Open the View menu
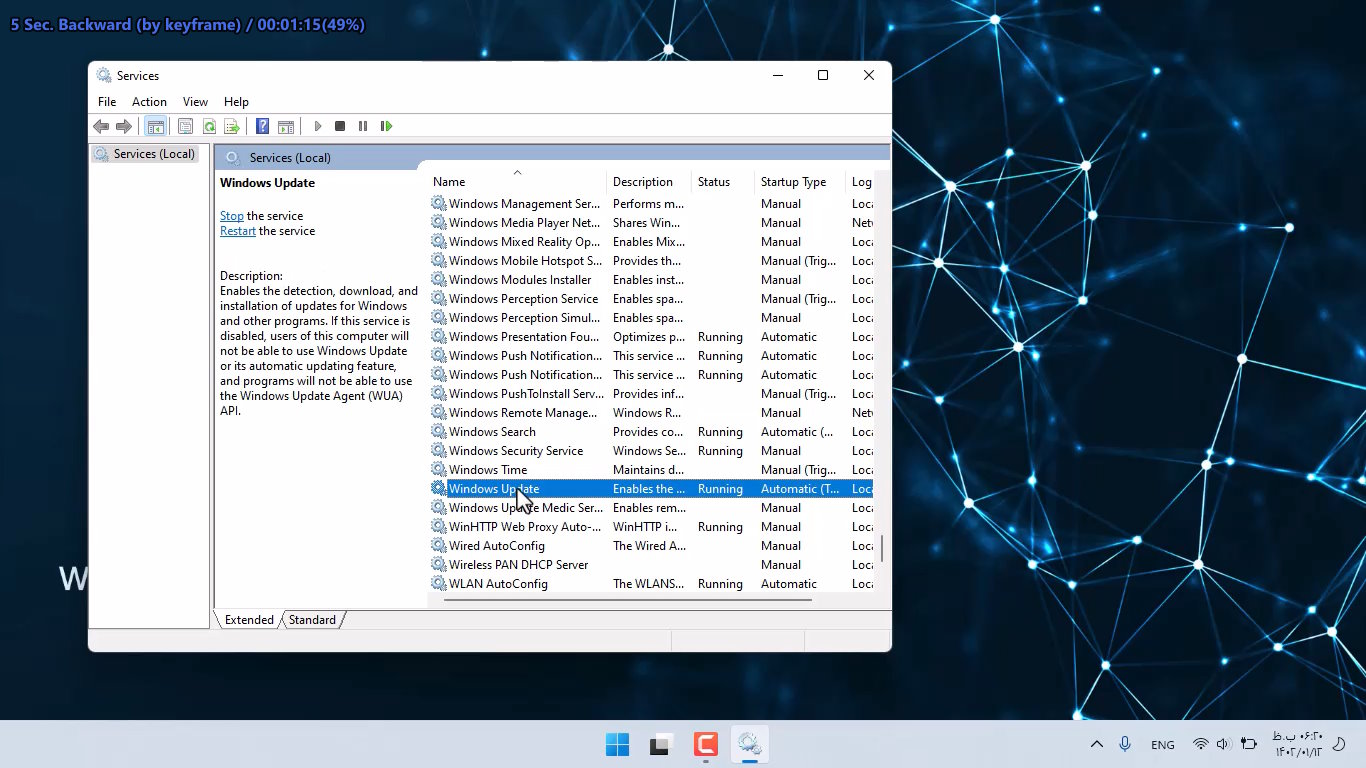This screenshot has width=1366, height=768. tap(195, 102)
